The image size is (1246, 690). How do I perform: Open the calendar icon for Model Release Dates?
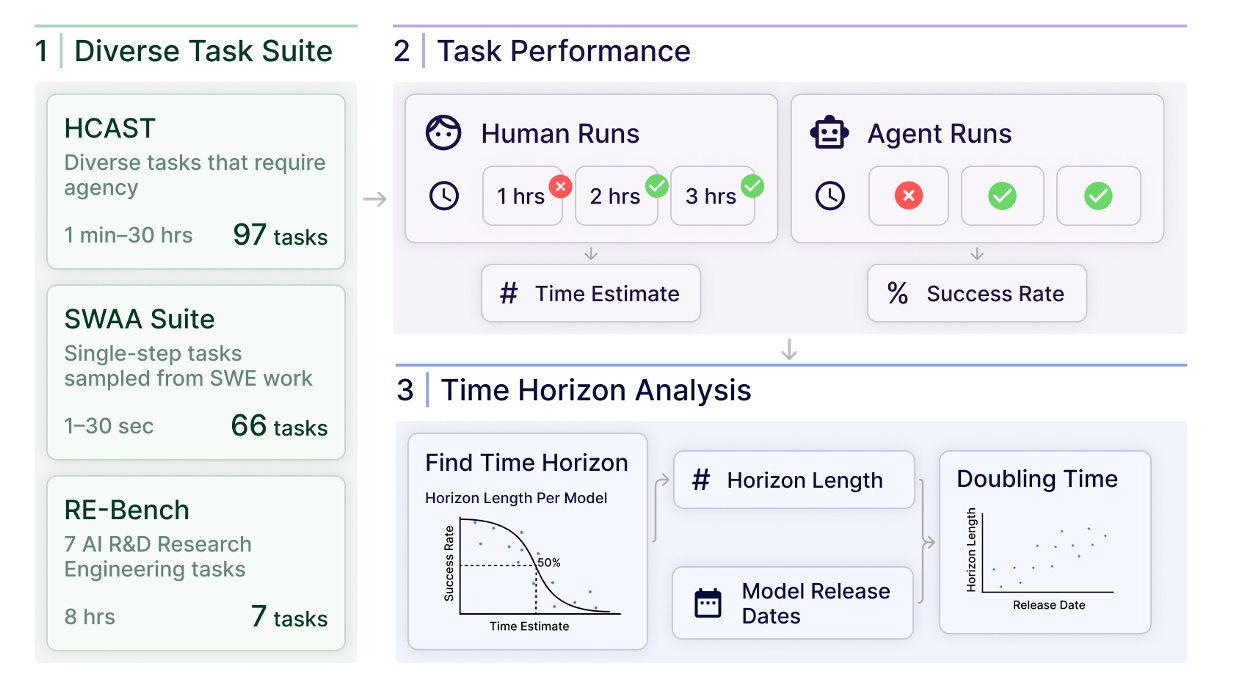[706, 602]
